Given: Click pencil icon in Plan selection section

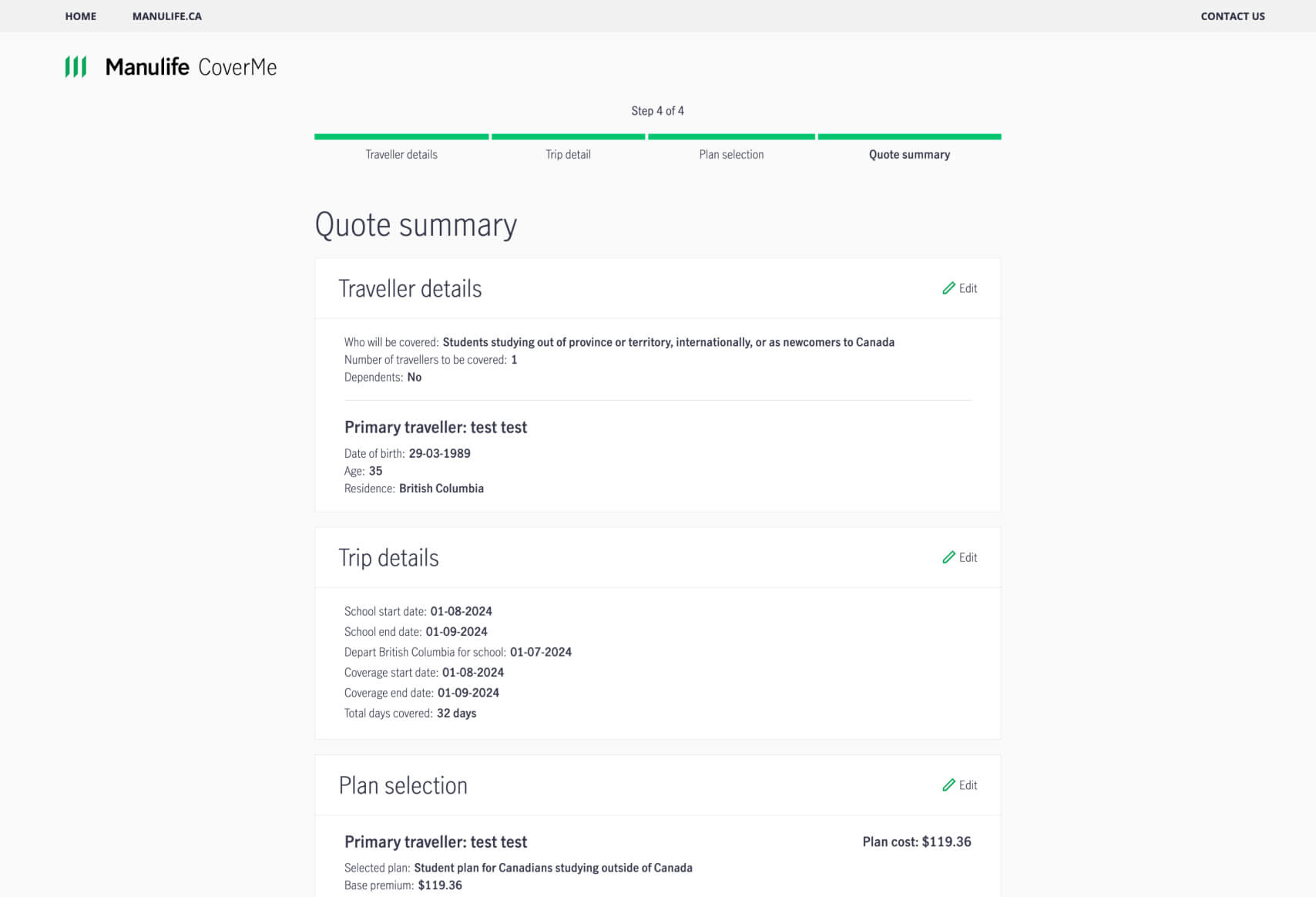Looking at the screenshot, I should coord(948,785).
